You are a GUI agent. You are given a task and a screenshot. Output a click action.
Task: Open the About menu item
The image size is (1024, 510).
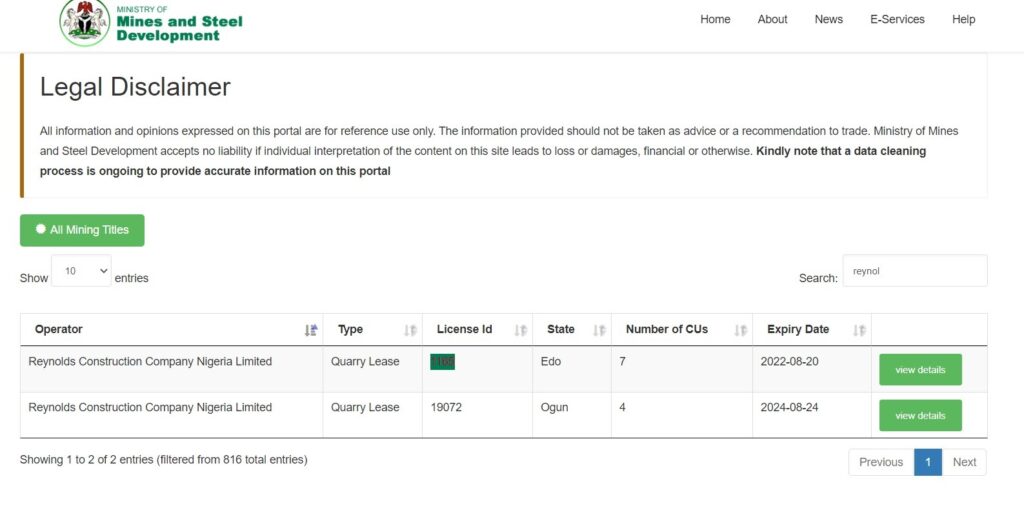(773, 19)
